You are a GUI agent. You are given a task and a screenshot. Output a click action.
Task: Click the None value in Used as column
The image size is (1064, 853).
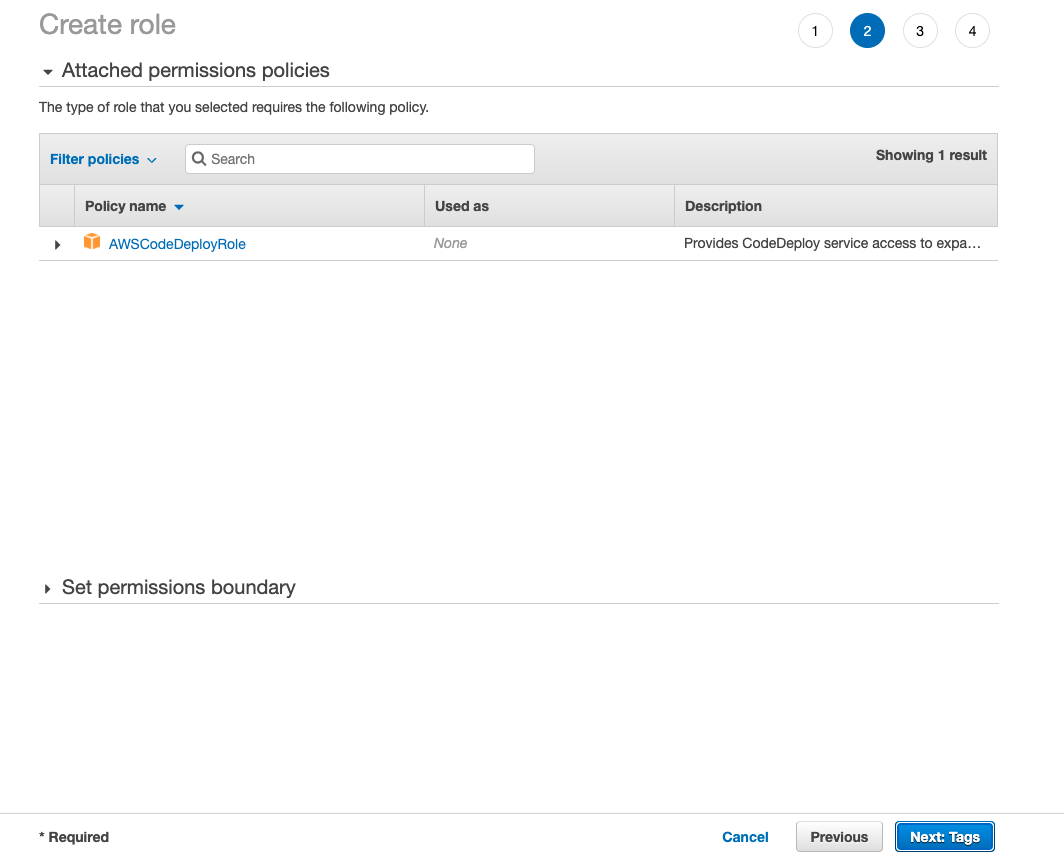coord(450,243)
